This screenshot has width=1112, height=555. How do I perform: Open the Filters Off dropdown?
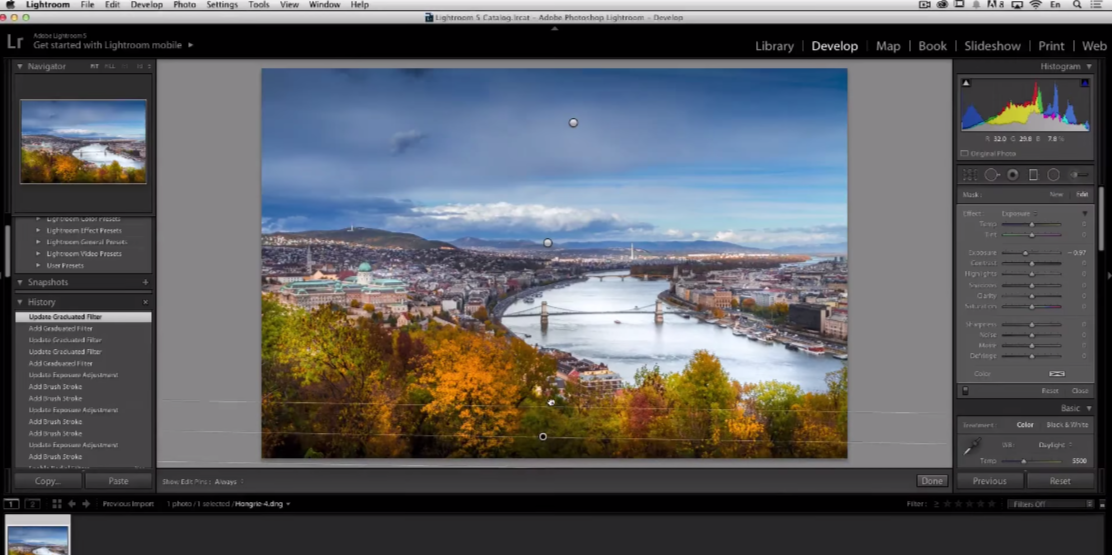coord(1048,504)
